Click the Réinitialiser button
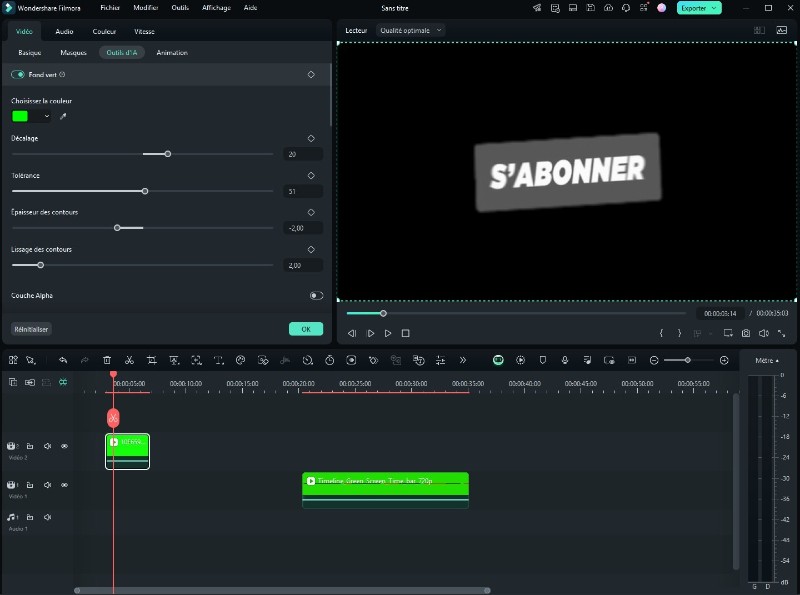The width and height of the screenshot is (800, 595). [31, 329]
